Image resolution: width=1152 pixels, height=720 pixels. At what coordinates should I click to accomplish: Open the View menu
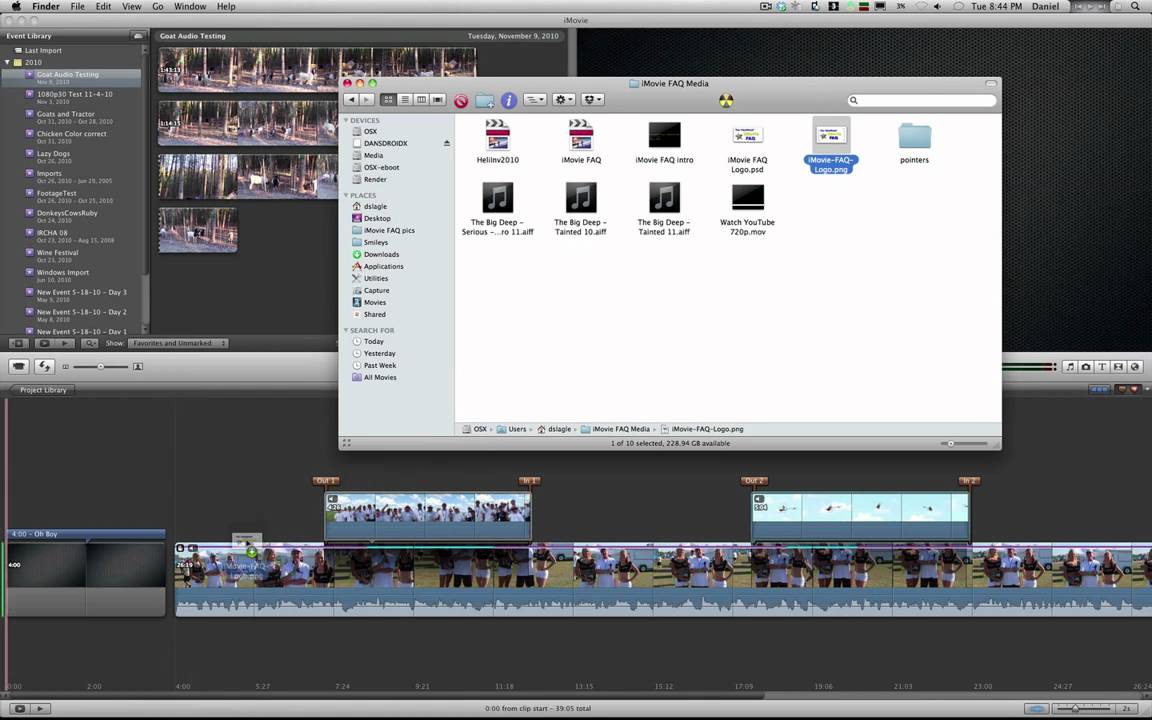[132, 6]
